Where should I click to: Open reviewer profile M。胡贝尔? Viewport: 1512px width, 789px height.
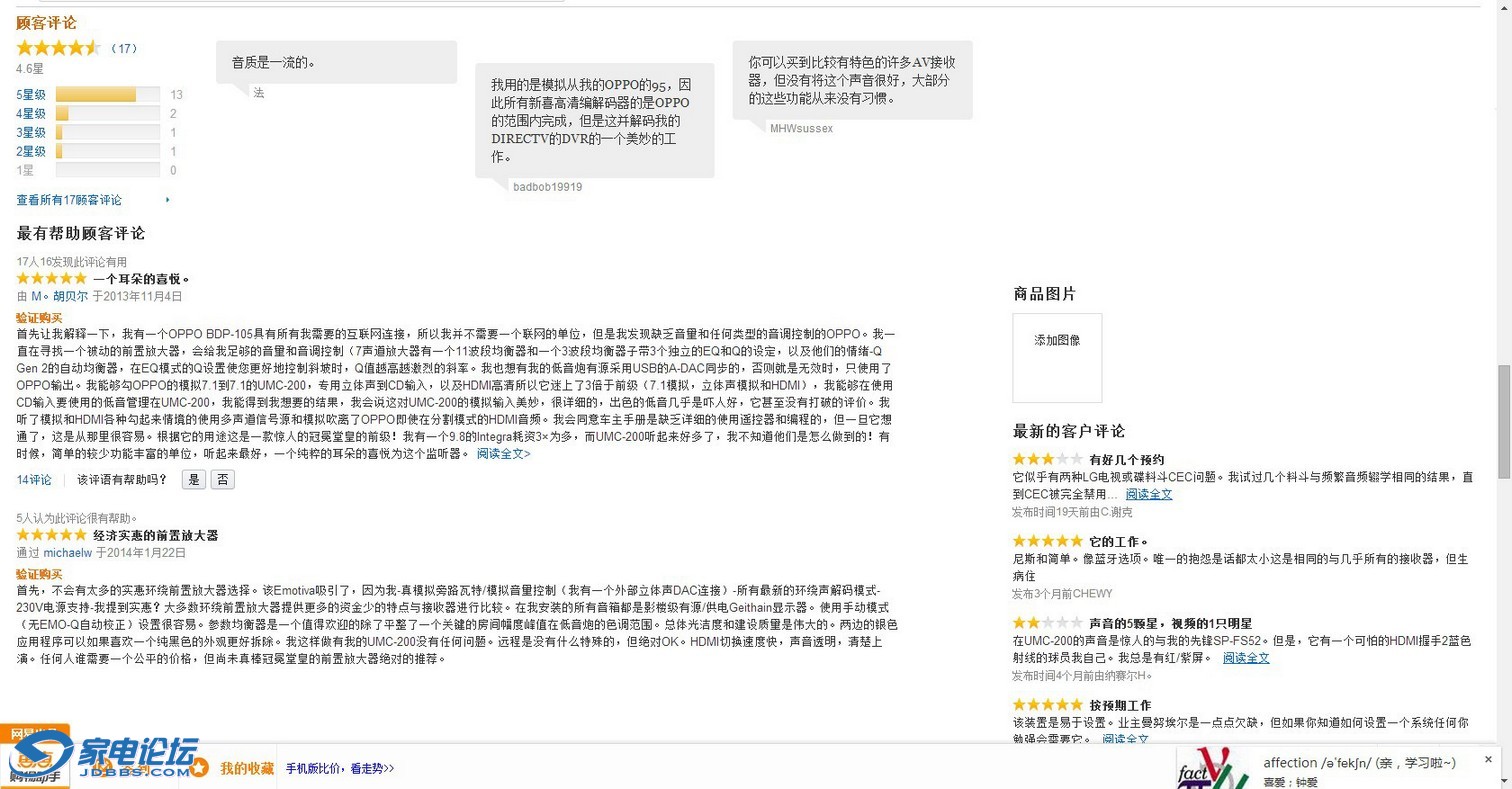(x=59, y=297)
